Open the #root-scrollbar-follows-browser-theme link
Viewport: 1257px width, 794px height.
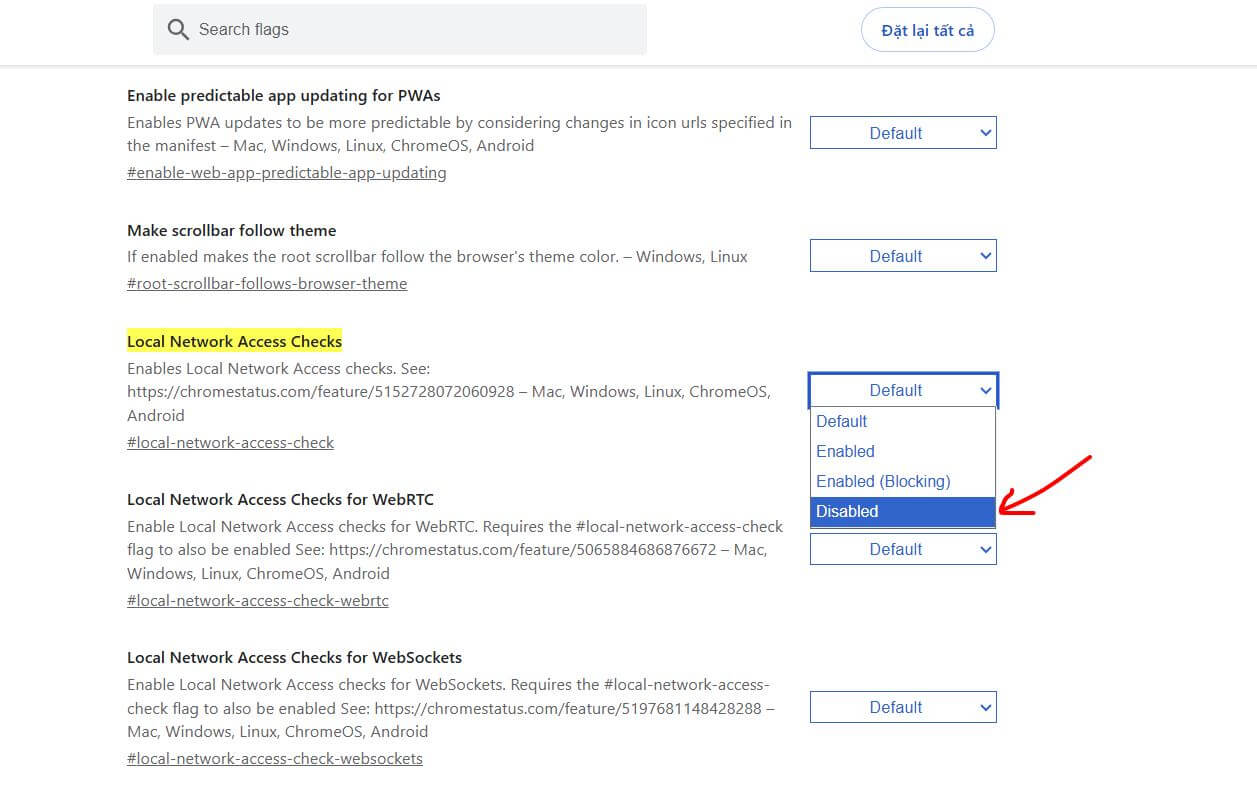267,283
